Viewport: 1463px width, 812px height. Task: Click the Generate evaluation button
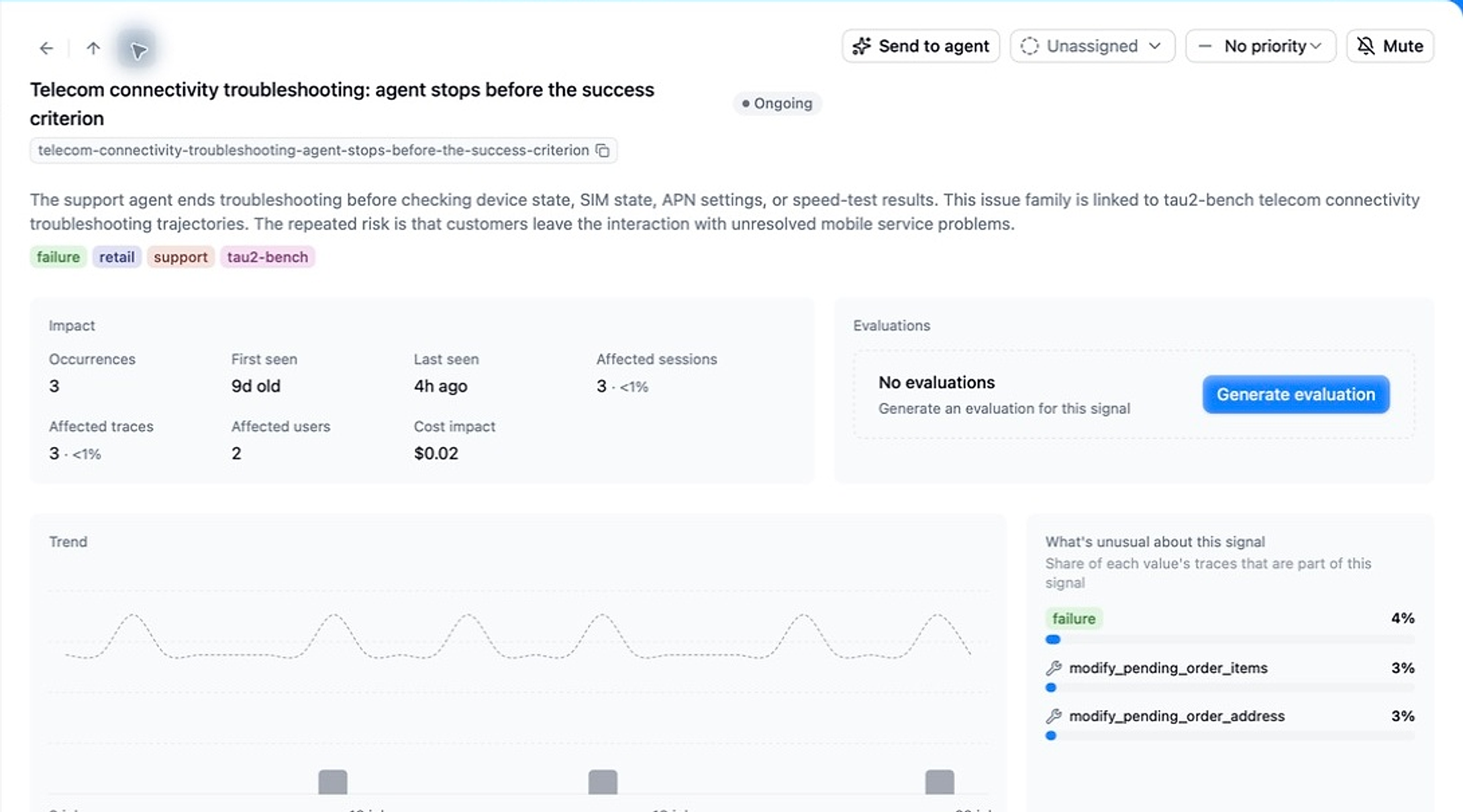click(1296, 395)
